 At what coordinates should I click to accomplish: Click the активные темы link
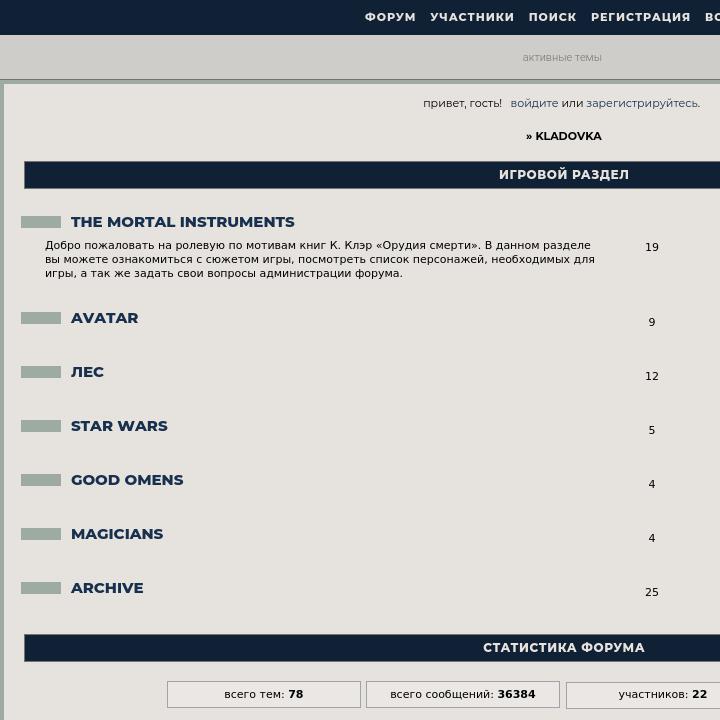[562, 57]
